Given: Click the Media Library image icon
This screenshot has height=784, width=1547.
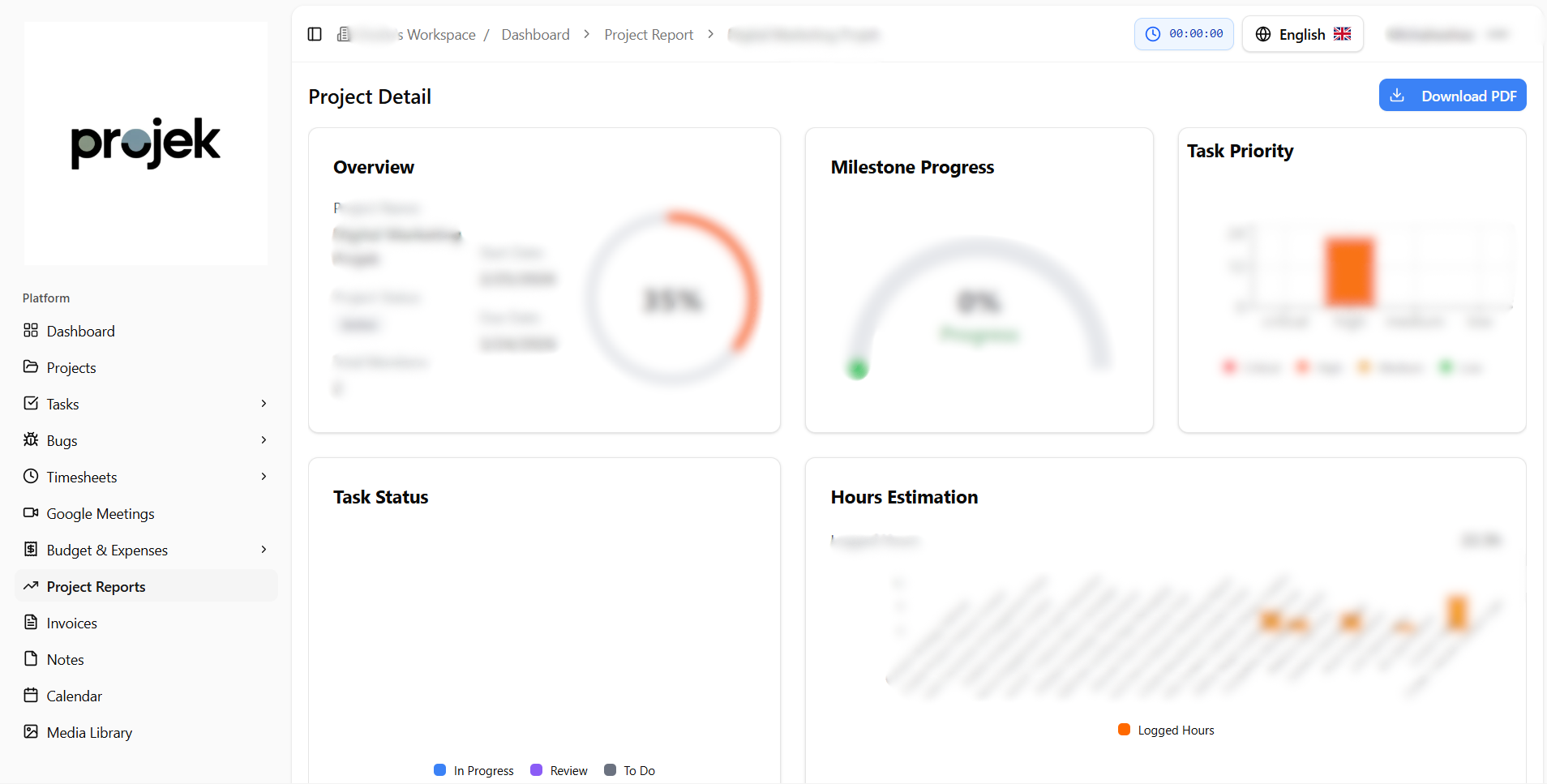Looking at the screenshot, I should (x=31, y=732).
